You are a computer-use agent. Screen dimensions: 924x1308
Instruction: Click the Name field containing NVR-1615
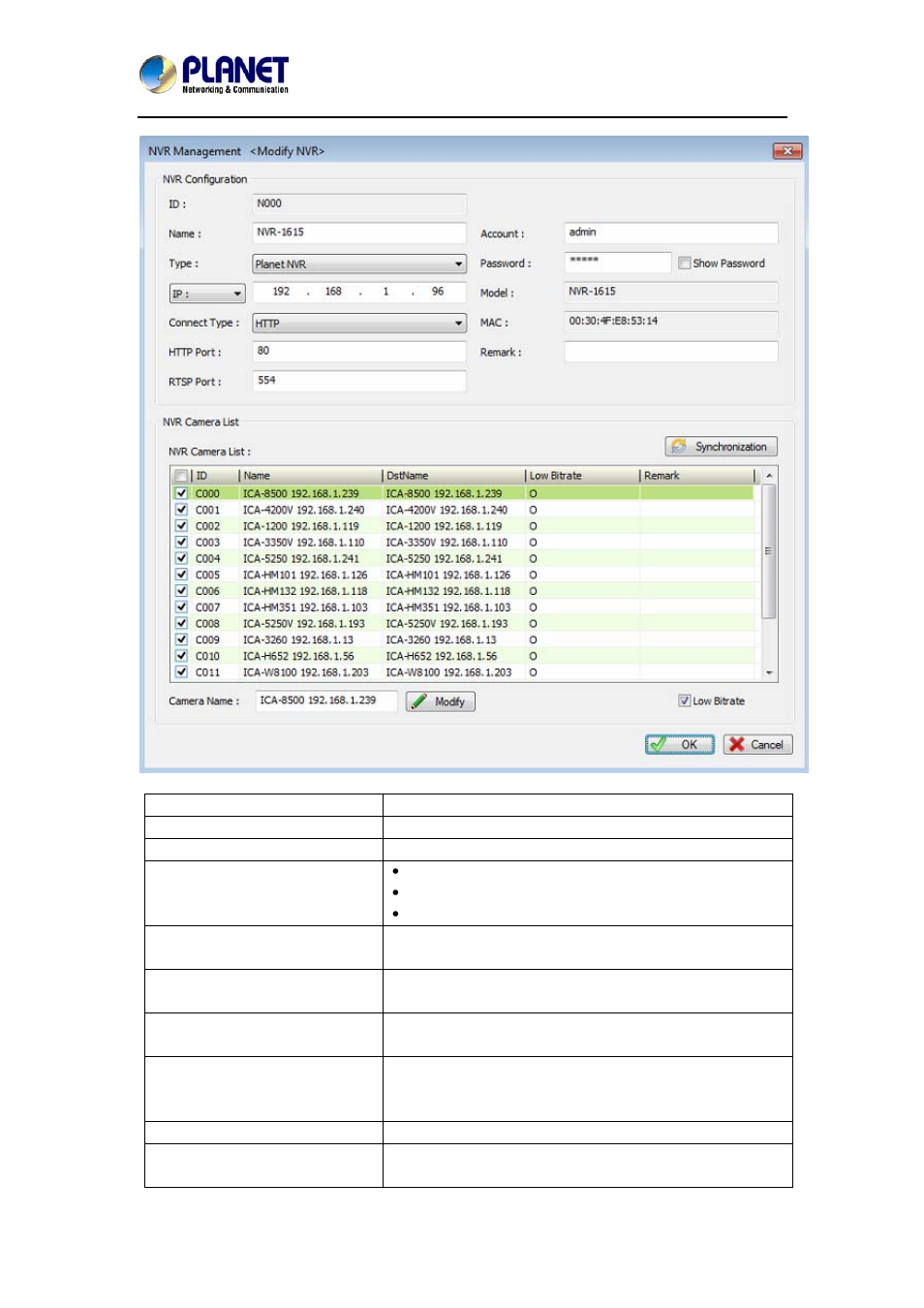(359, 233)
